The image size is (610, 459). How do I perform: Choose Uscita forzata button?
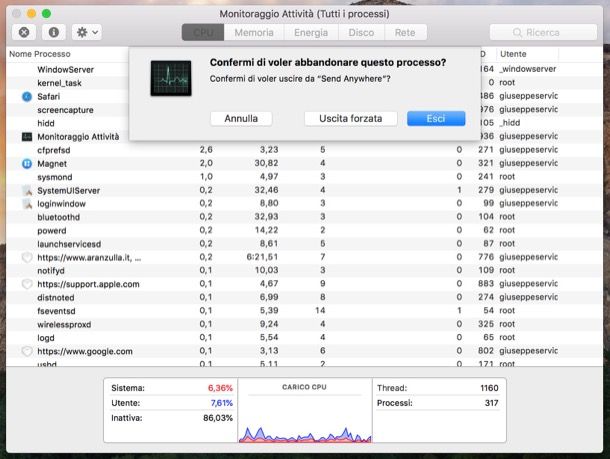(351, 119)
